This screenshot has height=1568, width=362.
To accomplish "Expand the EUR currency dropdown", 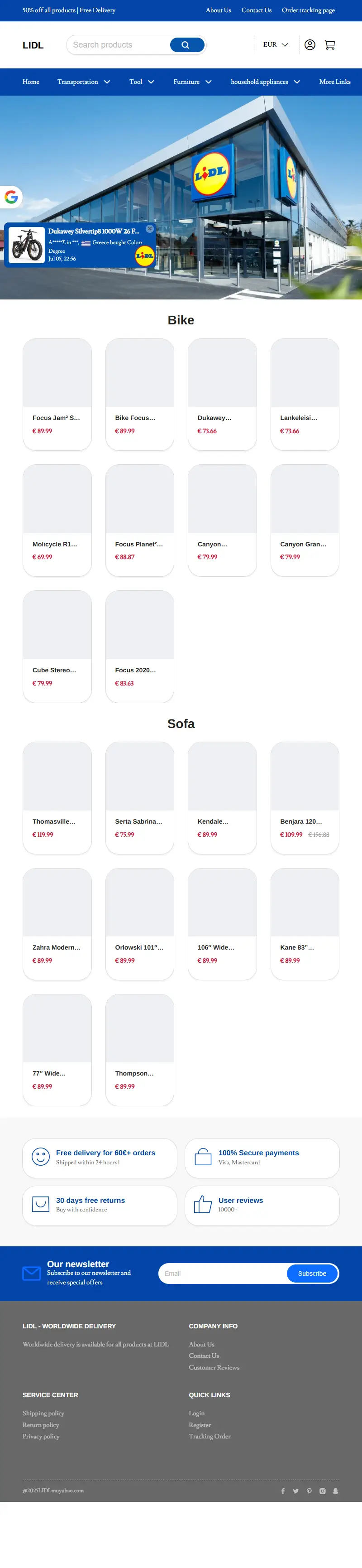I will (x=276, y=45).
